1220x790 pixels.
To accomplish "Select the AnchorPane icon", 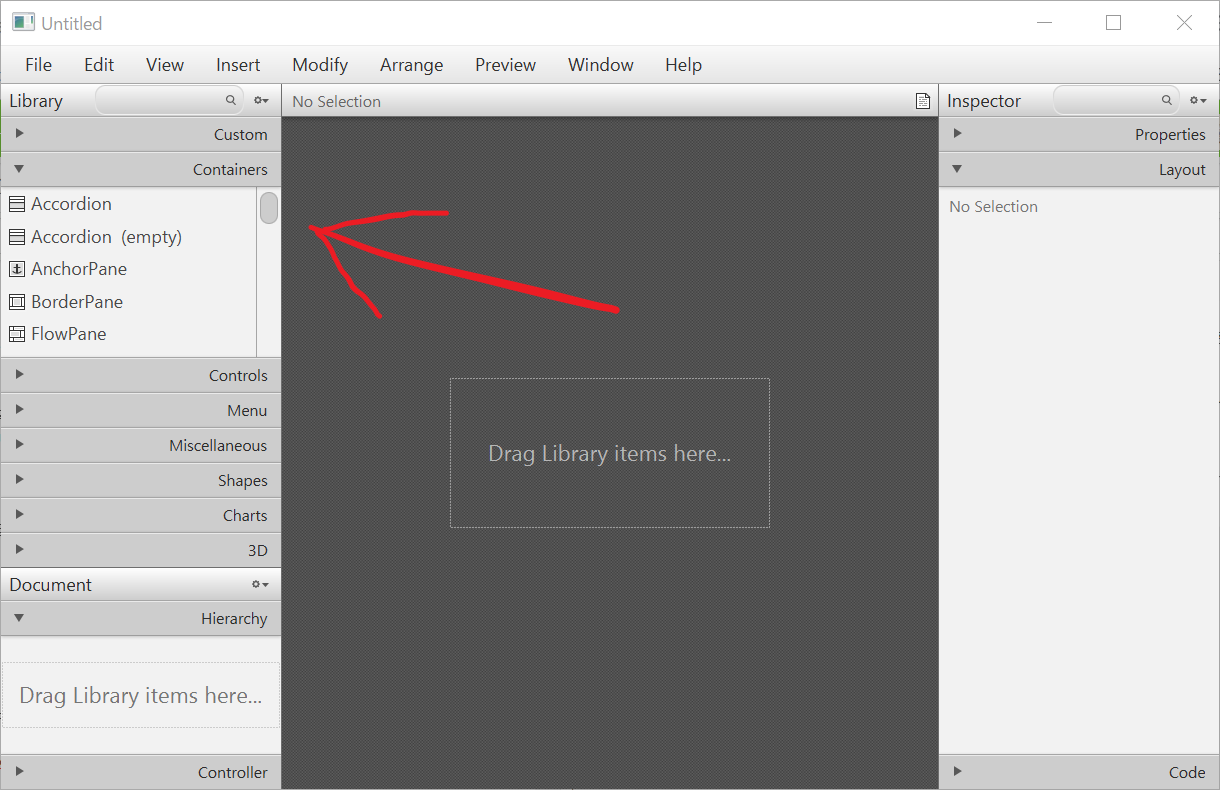I will coord(16,269).
